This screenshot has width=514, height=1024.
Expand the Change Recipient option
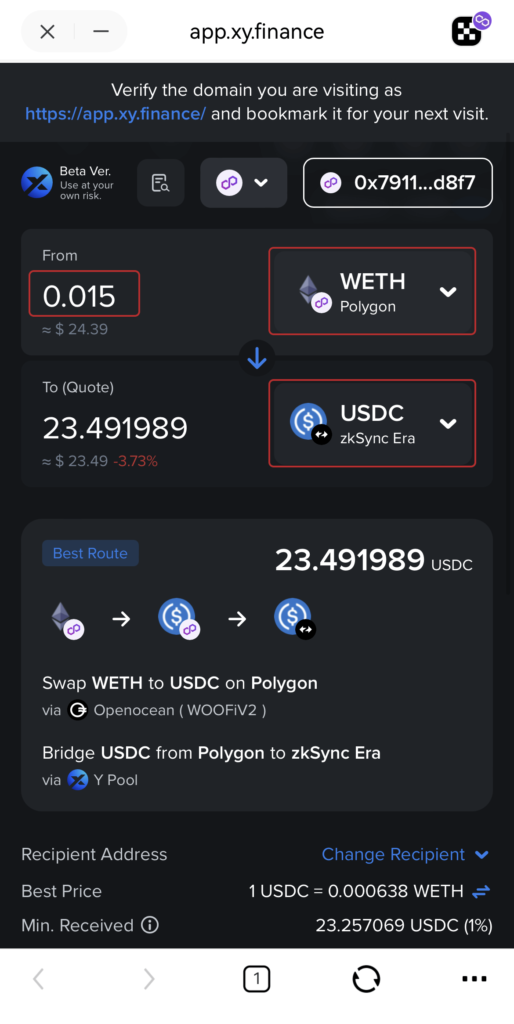(406, 854)
